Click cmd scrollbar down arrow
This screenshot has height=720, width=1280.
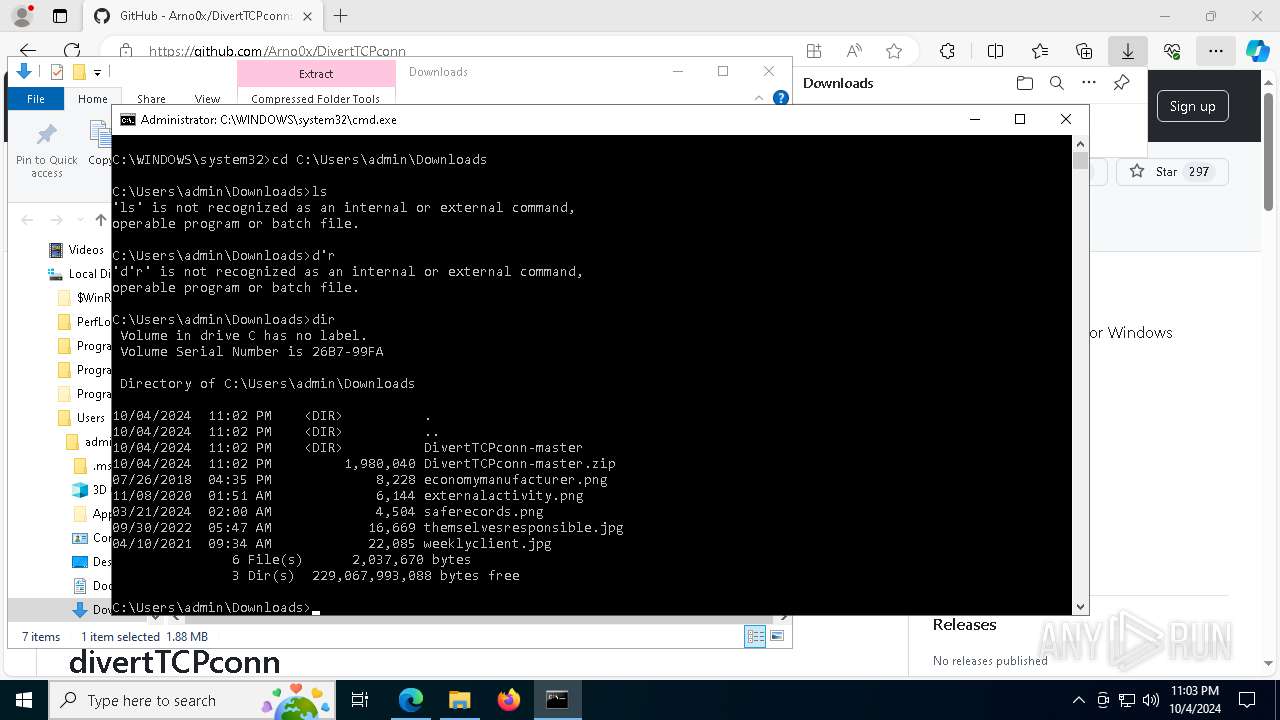click(x=1080, y=606)
